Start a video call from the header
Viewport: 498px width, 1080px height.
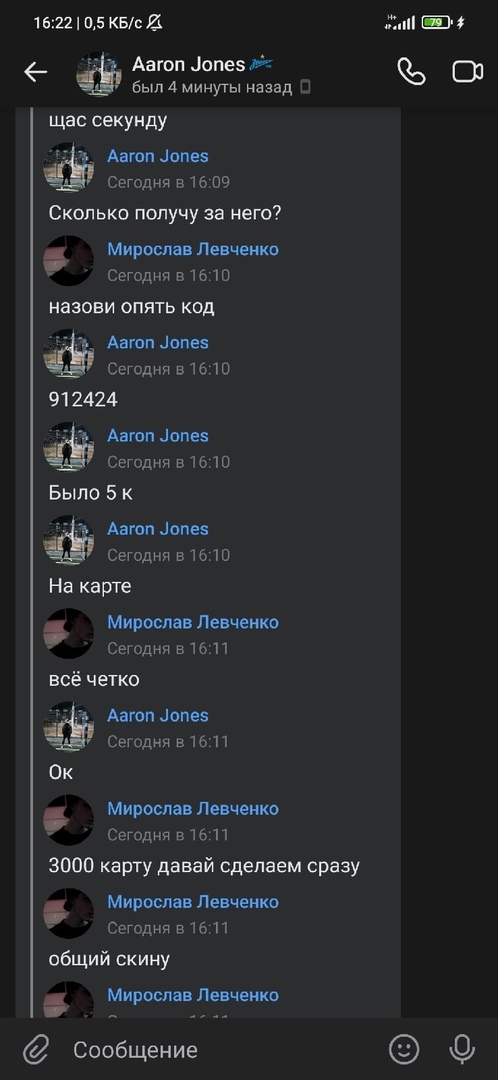pos(468,72)
